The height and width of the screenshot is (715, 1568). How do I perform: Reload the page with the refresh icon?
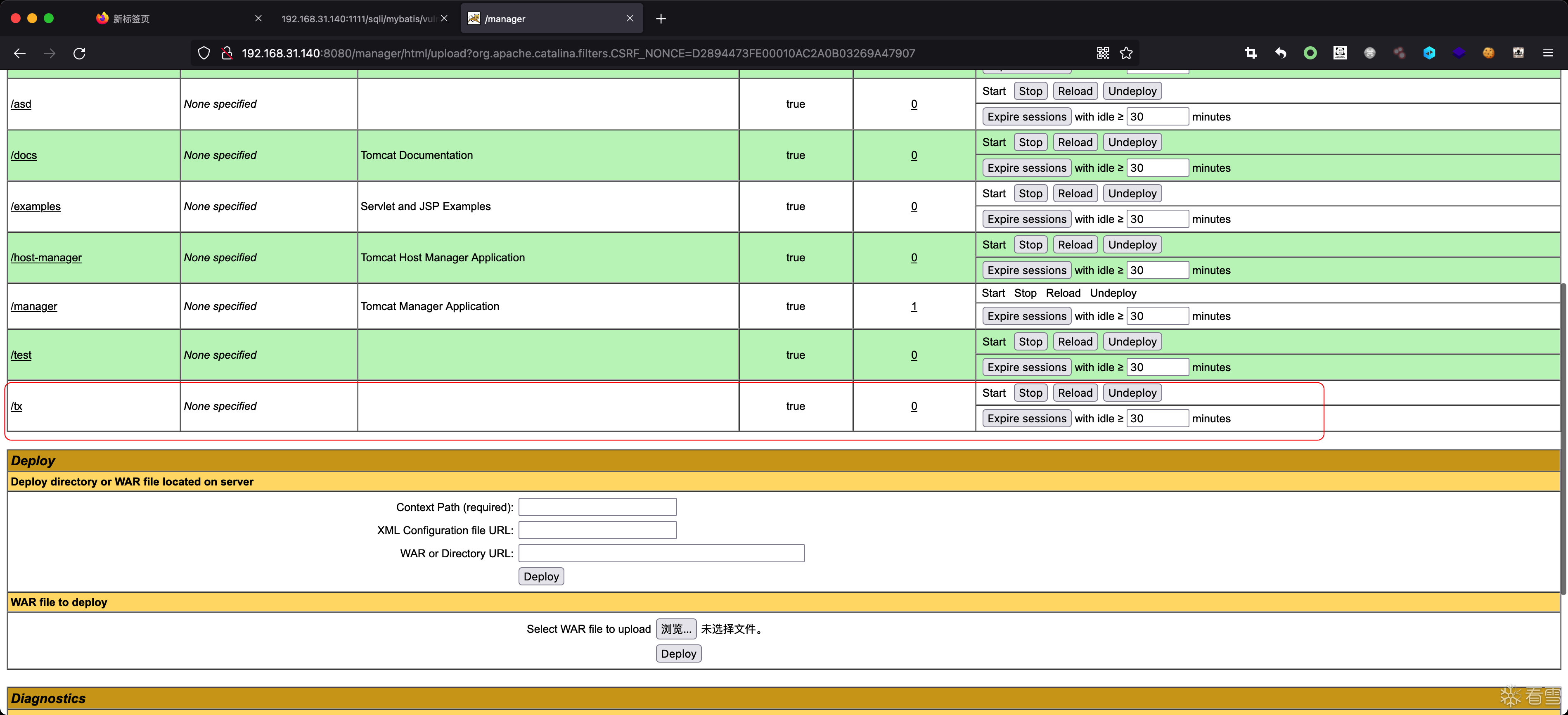tap(79, 53)
